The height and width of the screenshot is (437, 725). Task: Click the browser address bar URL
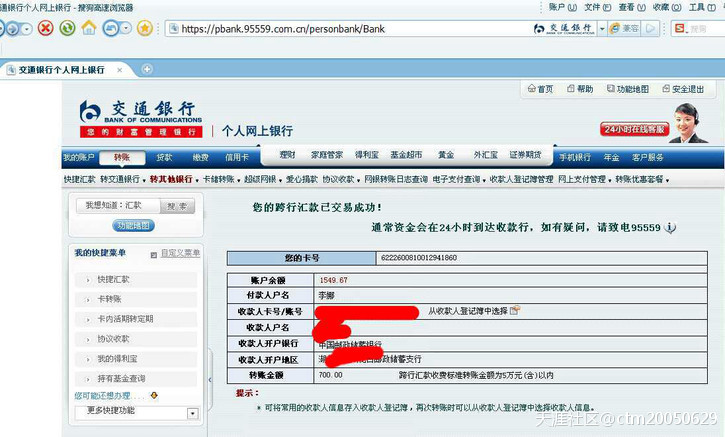283,29
